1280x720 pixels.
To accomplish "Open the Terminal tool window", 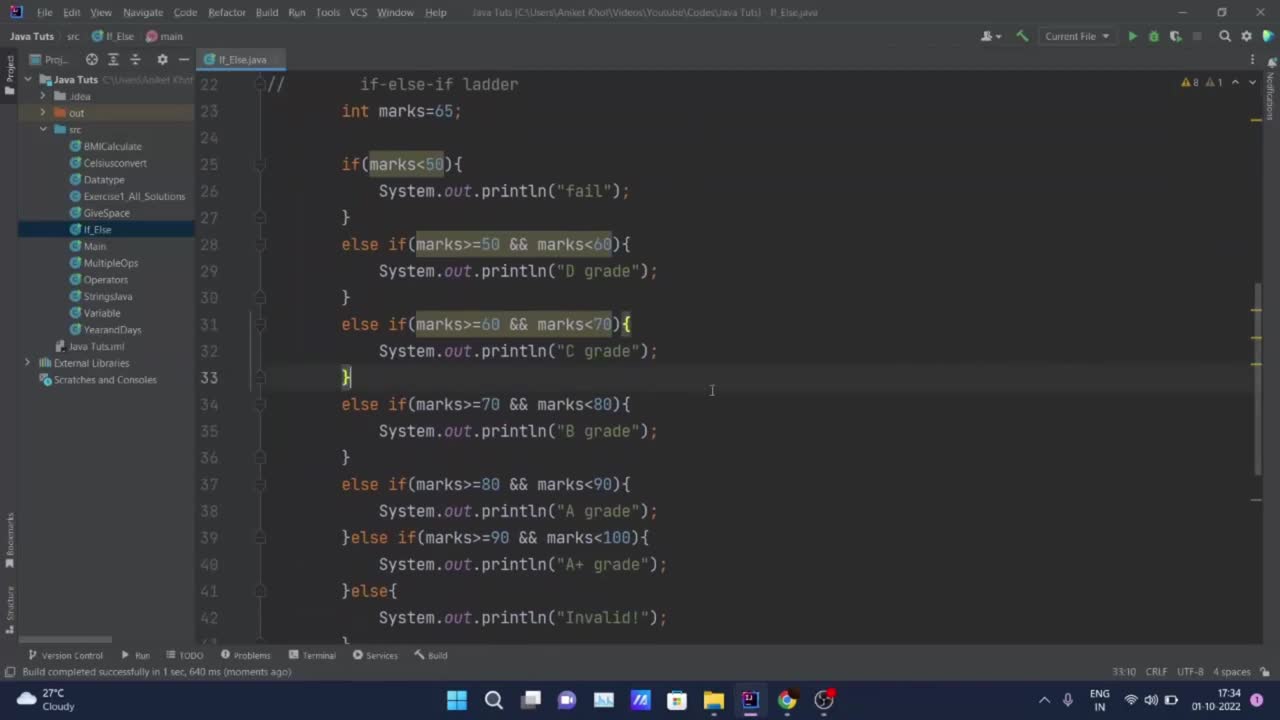I will [x=312, y=655].
